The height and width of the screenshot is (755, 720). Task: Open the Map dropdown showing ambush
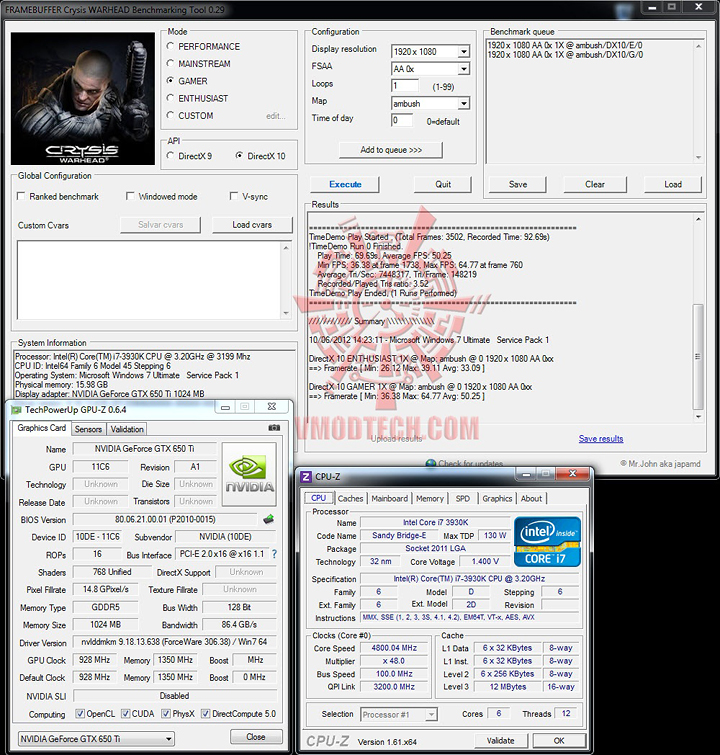(463, 104)
